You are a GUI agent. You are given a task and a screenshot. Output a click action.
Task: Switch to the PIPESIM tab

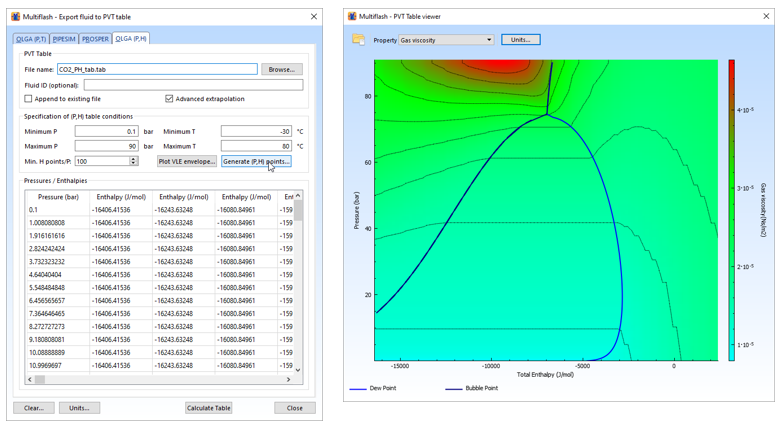click(x=64, y=39)
